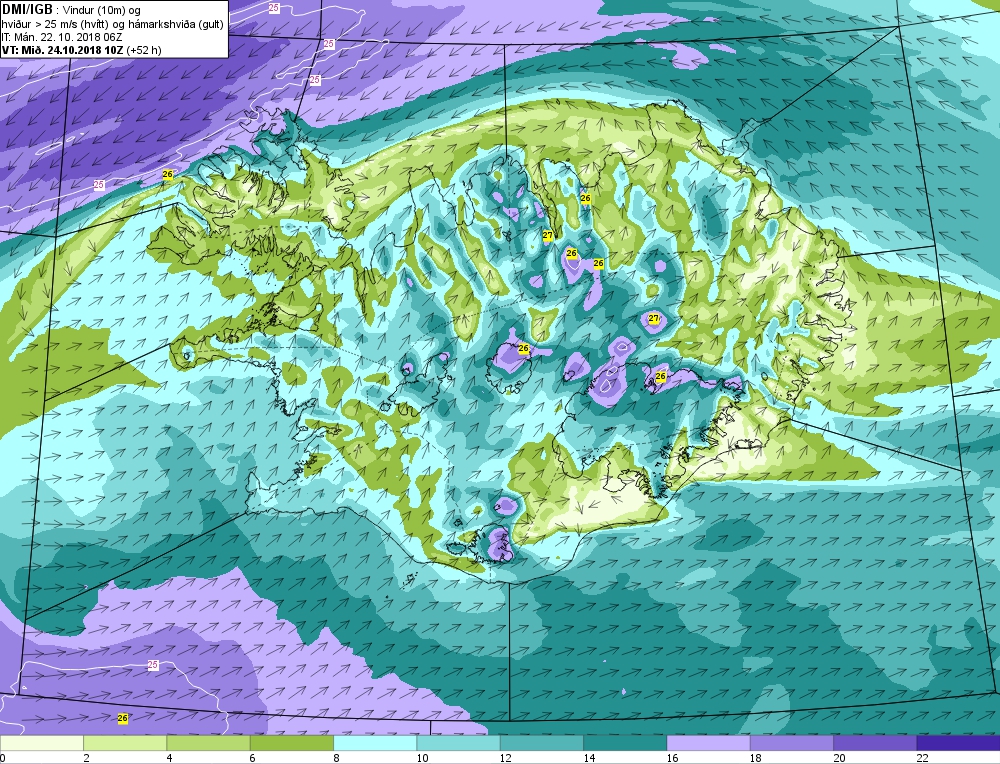Click the pale yellow 0–2 m/s legend swatch
The image size is (1000, 764).
41,743
